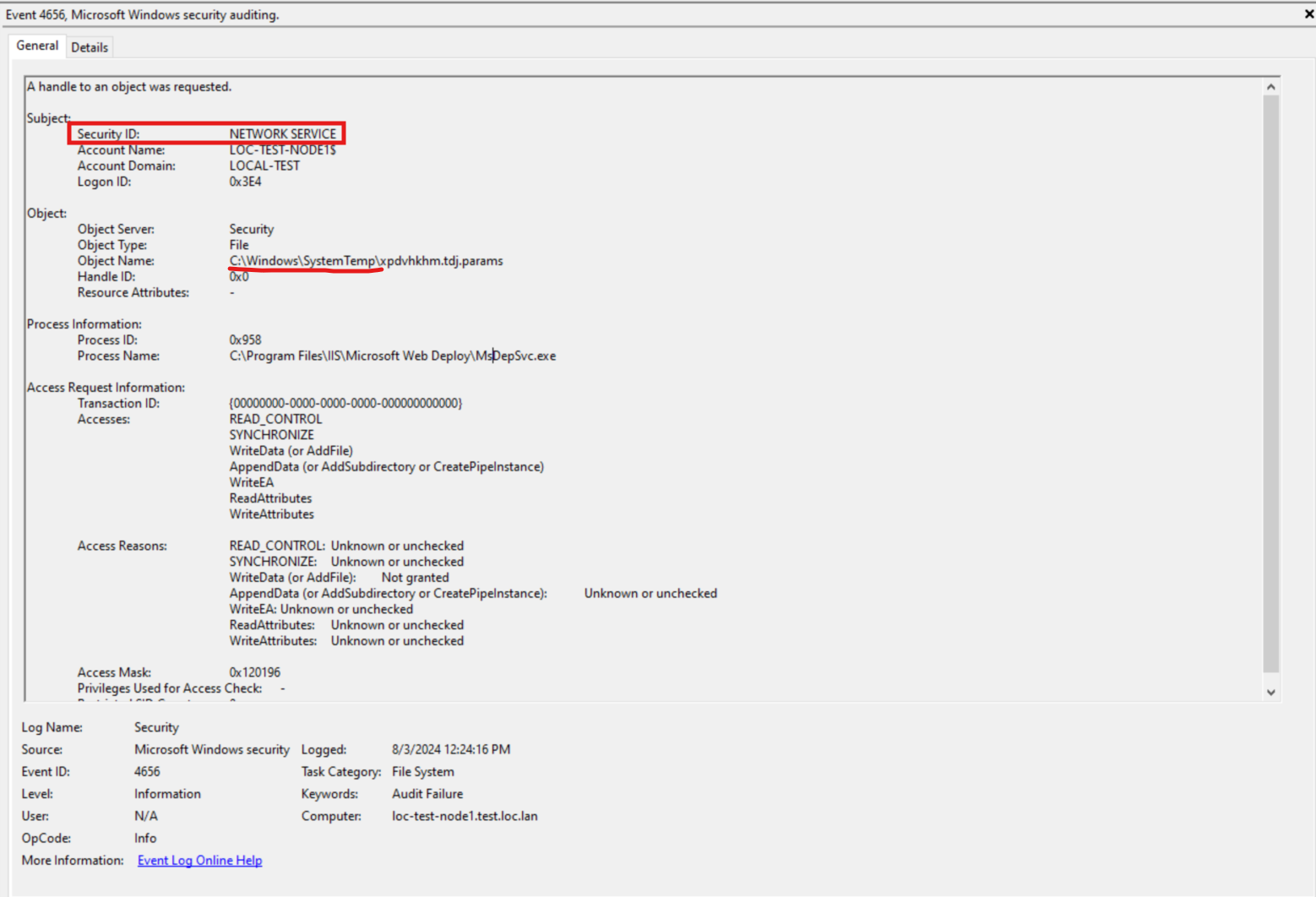Select the 'Not granted' access reason
The image size is (1316, 897).
(415, 578)
